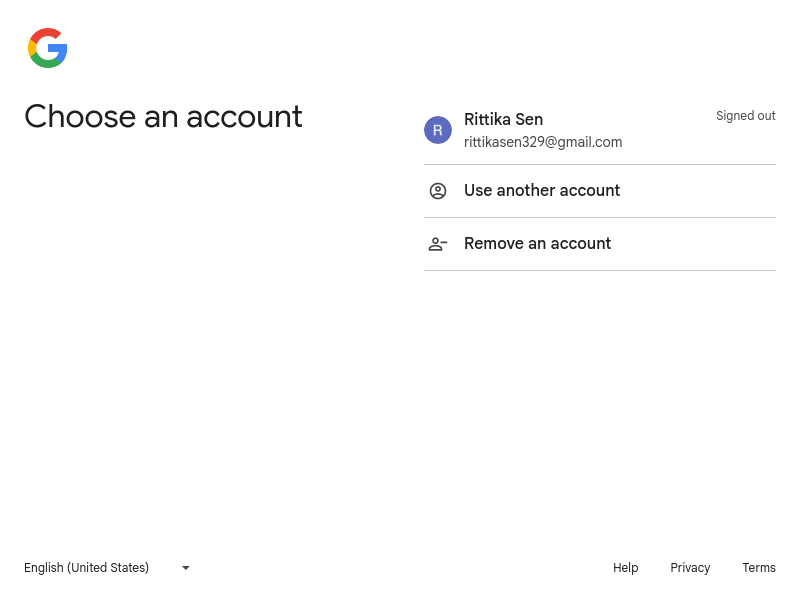Click the language dropdown arrow
800x600 pixels.
tap(186, 568)
